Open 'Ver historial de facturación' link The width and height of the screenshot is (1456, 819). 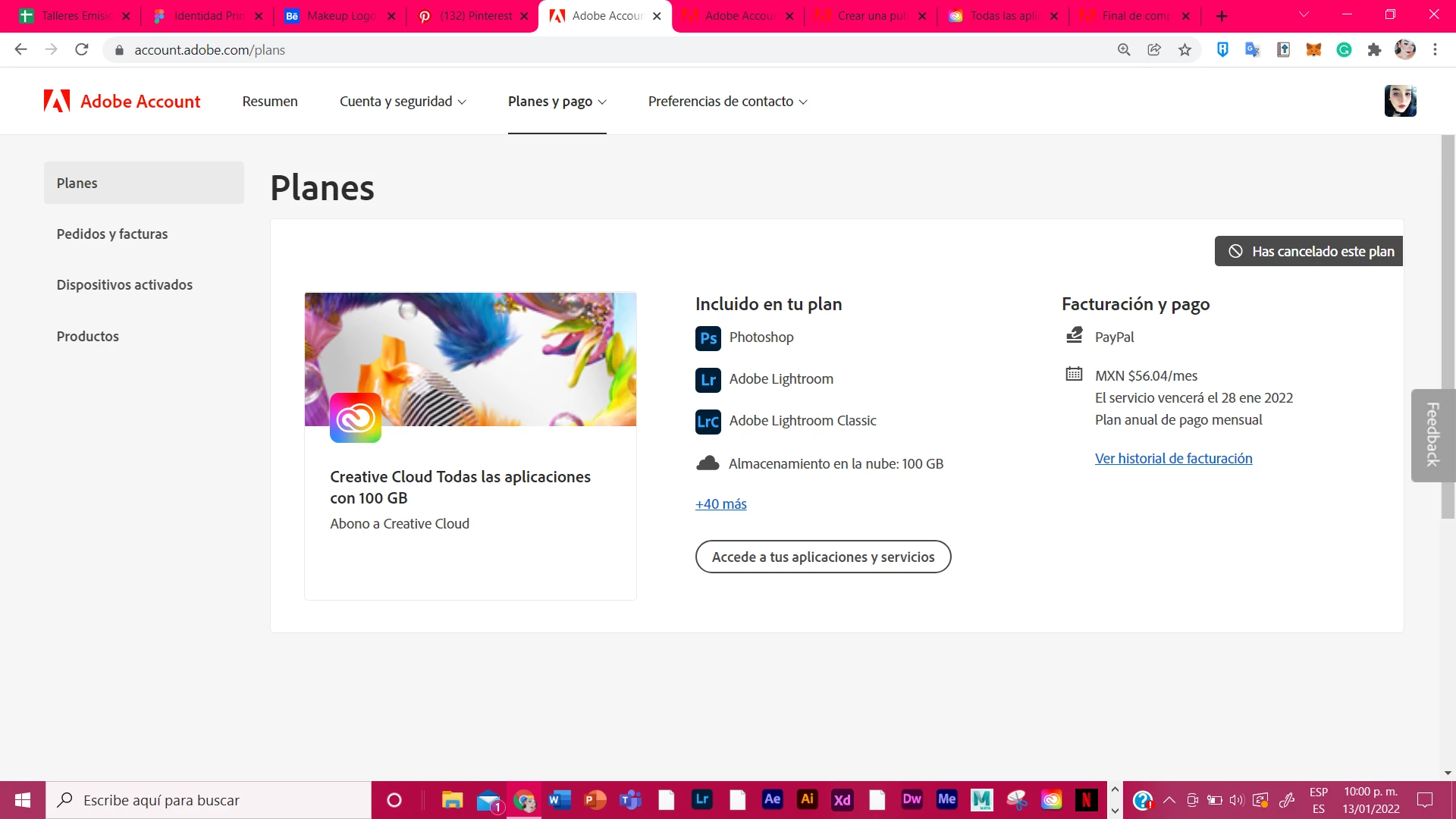point(1174,459)
